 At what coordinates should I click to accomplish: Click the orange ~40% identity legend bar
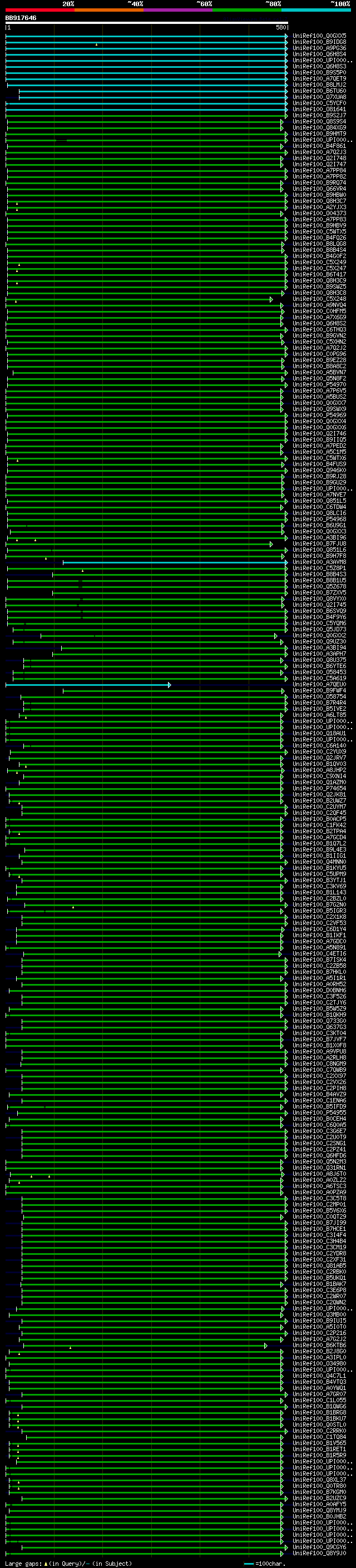109,10
